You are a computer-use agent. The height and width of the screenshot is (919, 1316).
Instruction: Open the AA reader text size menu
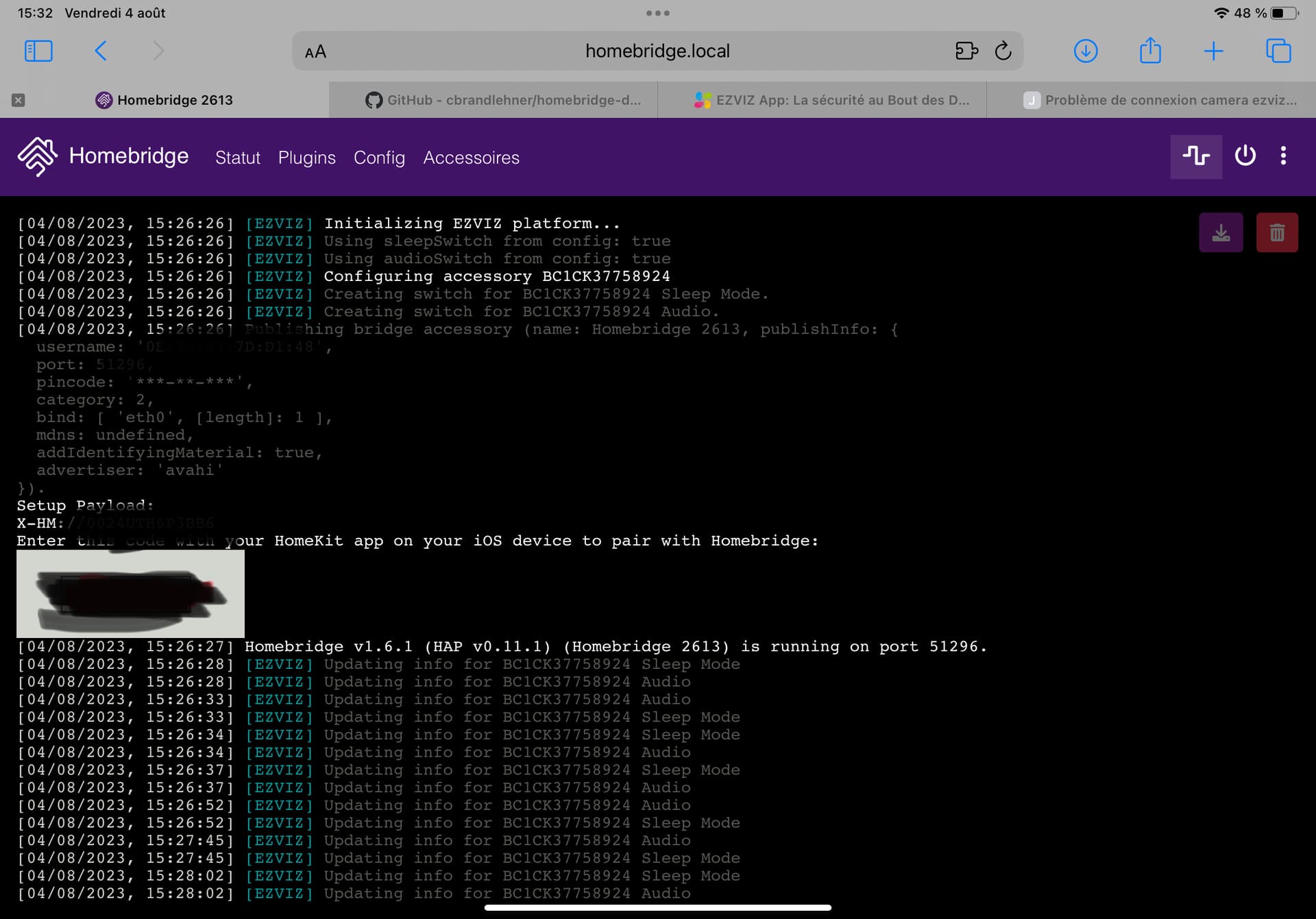[x=315, y=51]
